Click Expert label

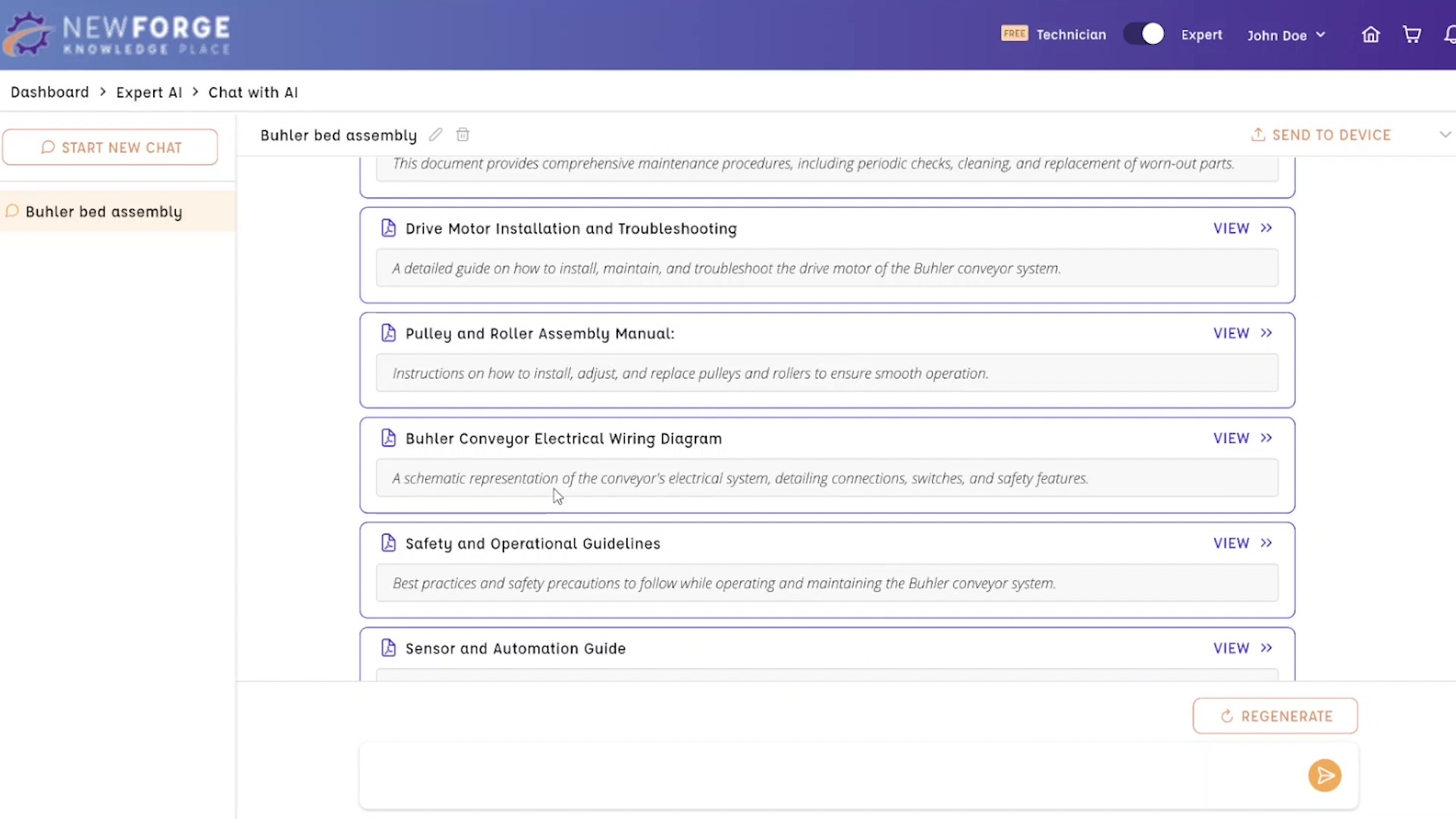pyautogui.click(x=1201, y=35)
